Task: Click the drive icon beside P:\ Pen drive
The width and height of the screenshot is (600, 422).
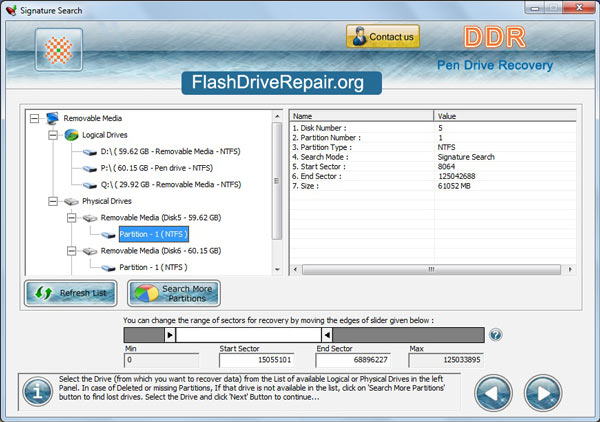Action: pos(90,168)
